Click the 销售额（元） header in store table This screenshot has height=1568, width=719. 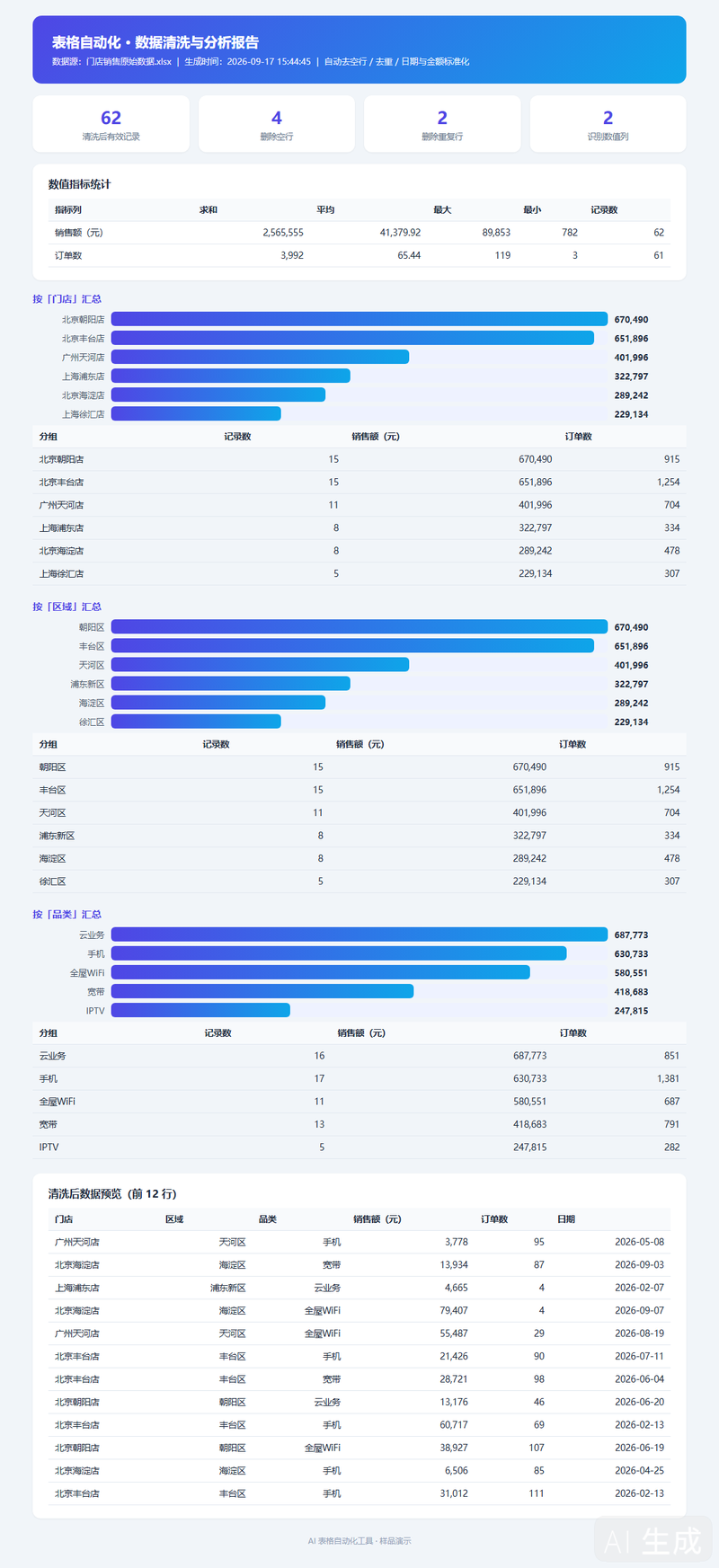click(376, 437)
